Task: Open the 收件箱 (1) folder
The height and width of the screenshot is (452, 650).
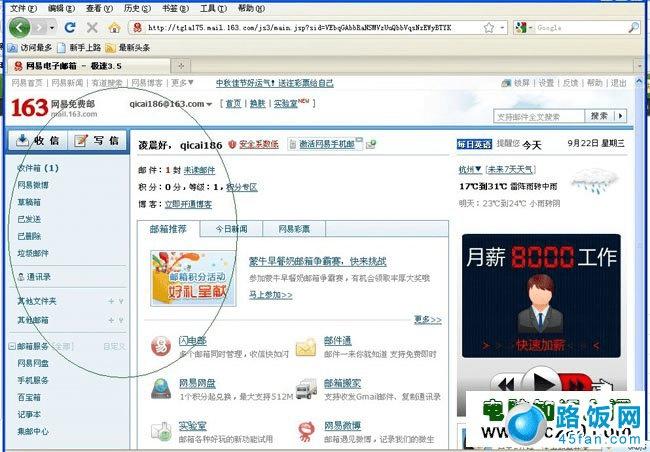Action: (38, 168)
